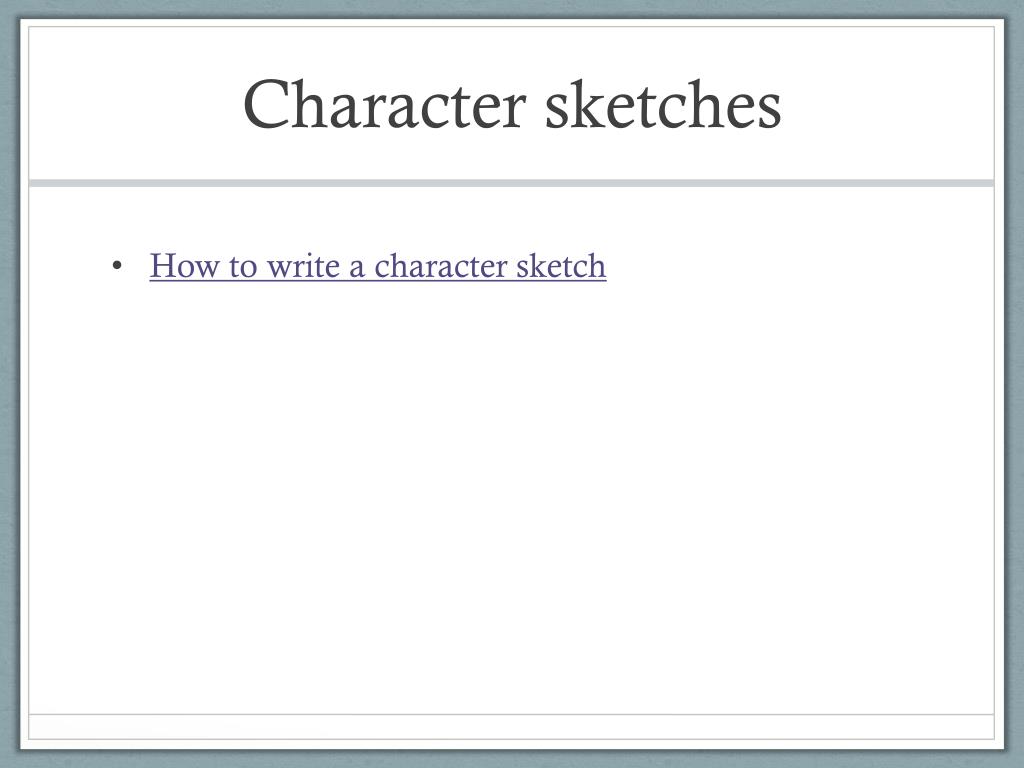Click the word 'Character' in the title
1024x768 pixels.
click(x=385, y=104)
